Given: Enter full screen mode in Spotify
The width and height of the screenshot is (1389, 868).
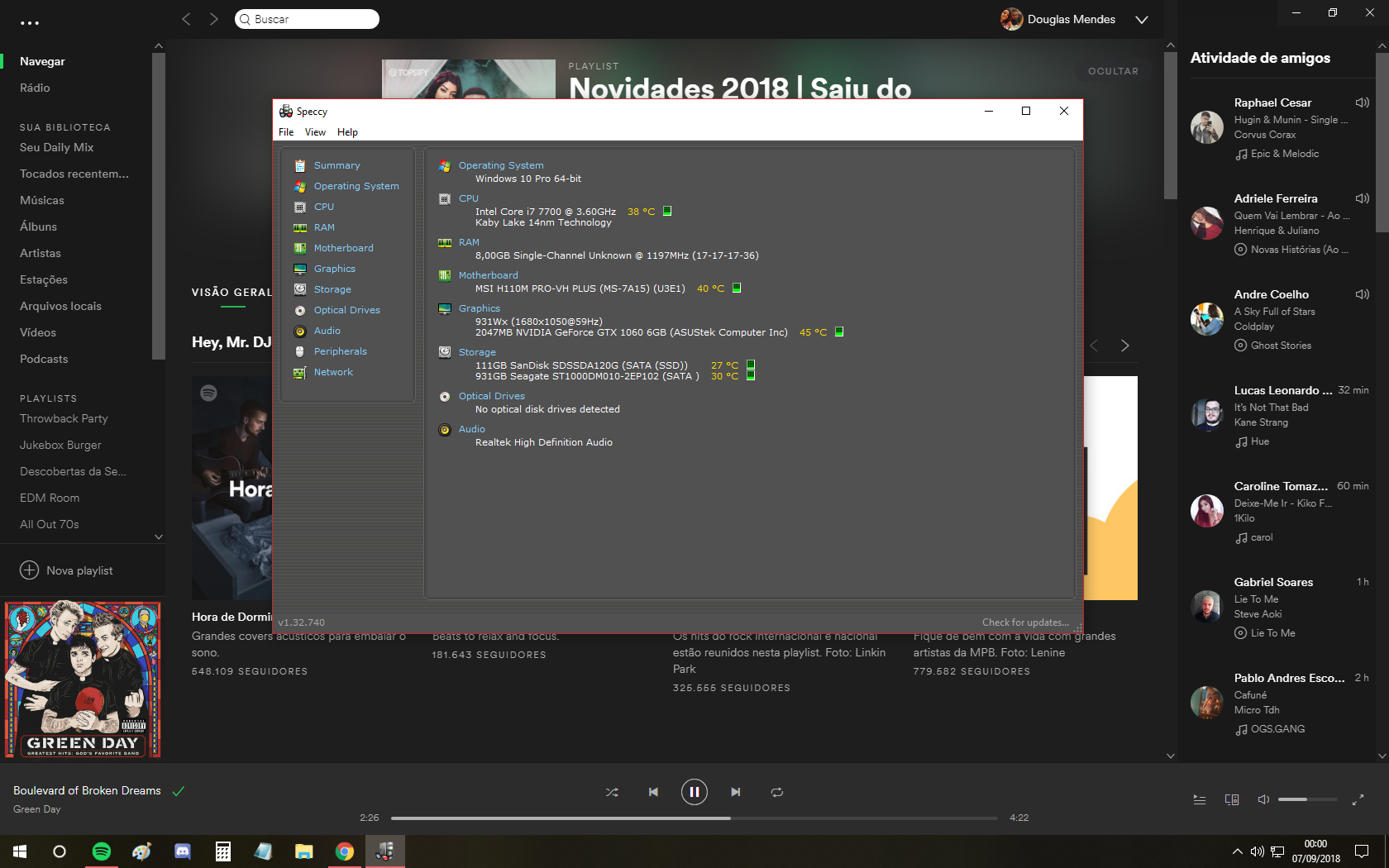Looking at the screenshot, I should click(x=1358, y=799).
